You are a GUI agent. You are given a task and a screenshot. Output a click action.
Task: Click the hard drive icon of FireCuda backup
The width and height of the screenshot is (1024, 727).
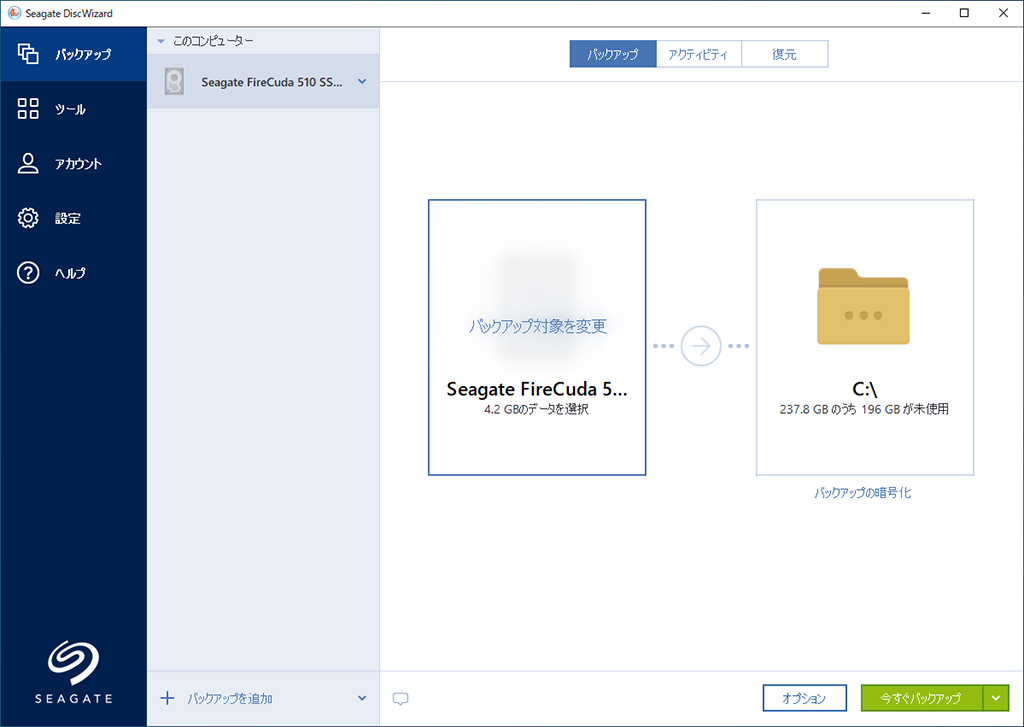[174, 82]
